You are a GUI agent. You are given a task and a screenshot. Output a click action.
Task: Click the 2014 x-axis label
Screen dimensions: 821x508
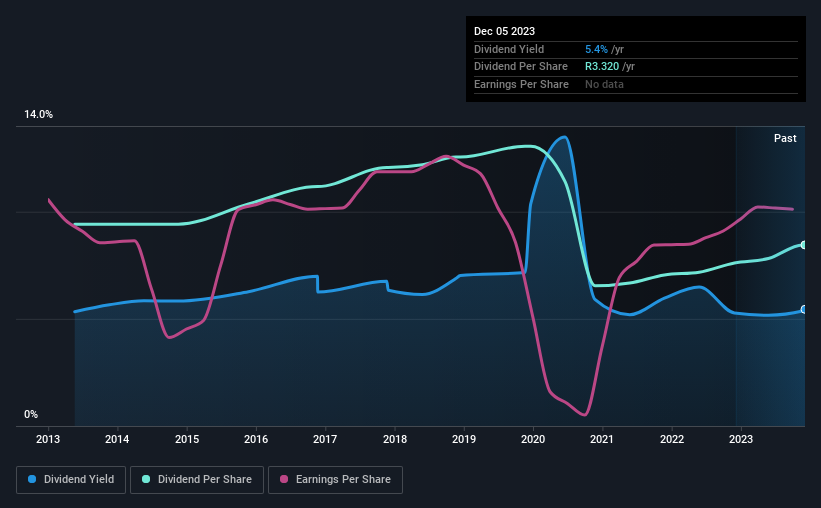(x=117, y=439)
